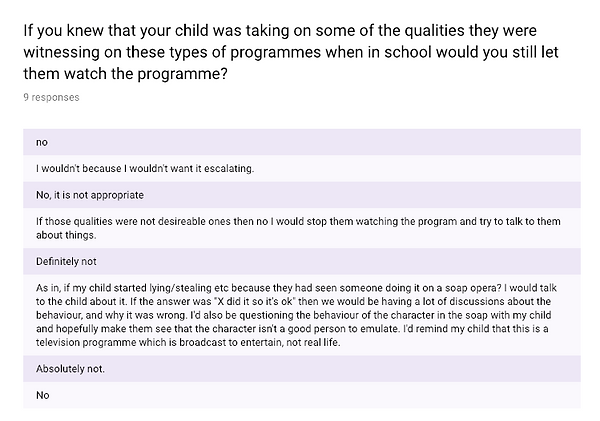This screenshot has width=600, height=421.
Task: Click the "9 responses" count label
Action: 51,97
